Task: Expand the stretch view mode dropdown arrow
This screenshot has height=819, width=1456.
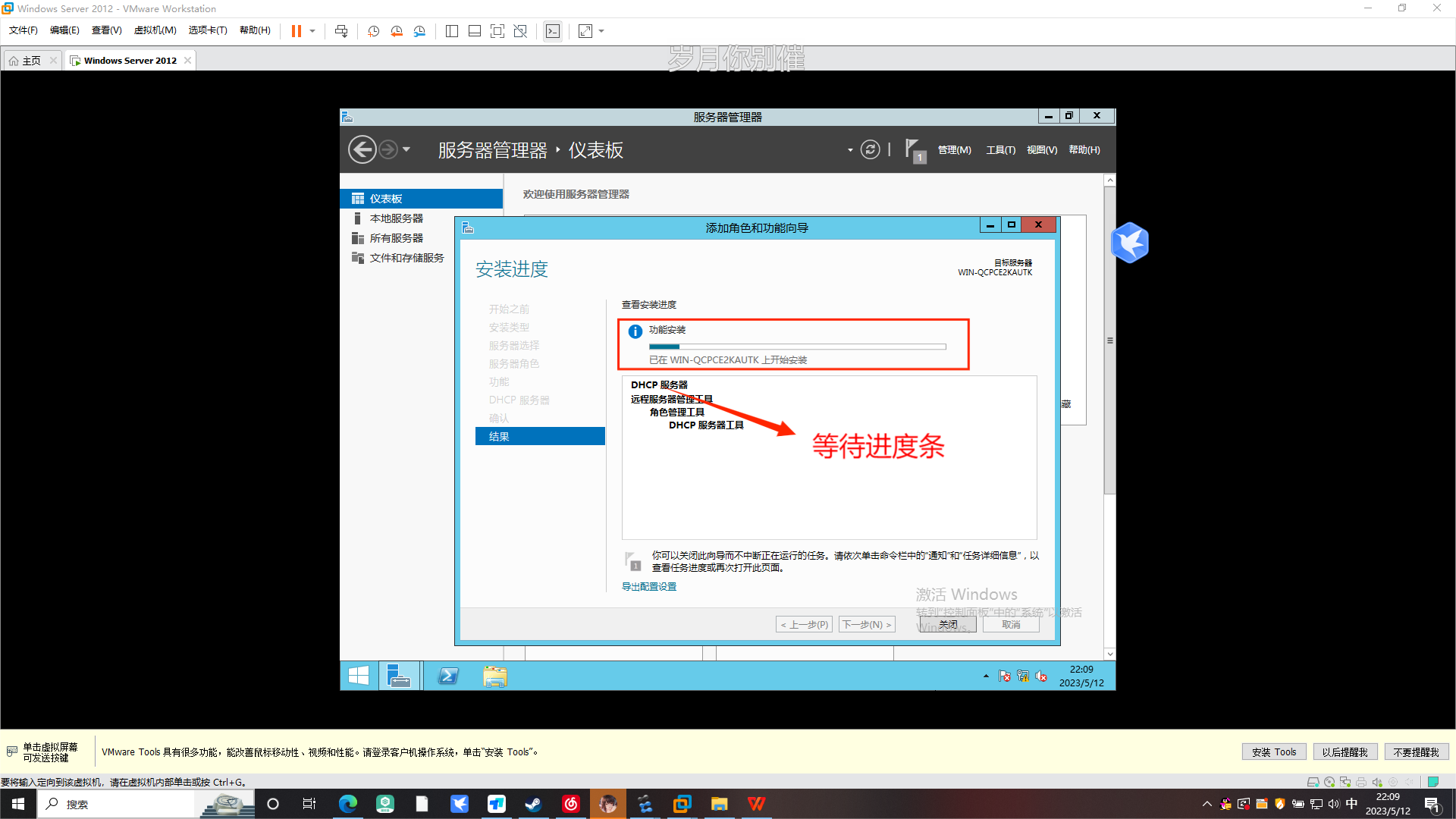Action: point(601,31)
